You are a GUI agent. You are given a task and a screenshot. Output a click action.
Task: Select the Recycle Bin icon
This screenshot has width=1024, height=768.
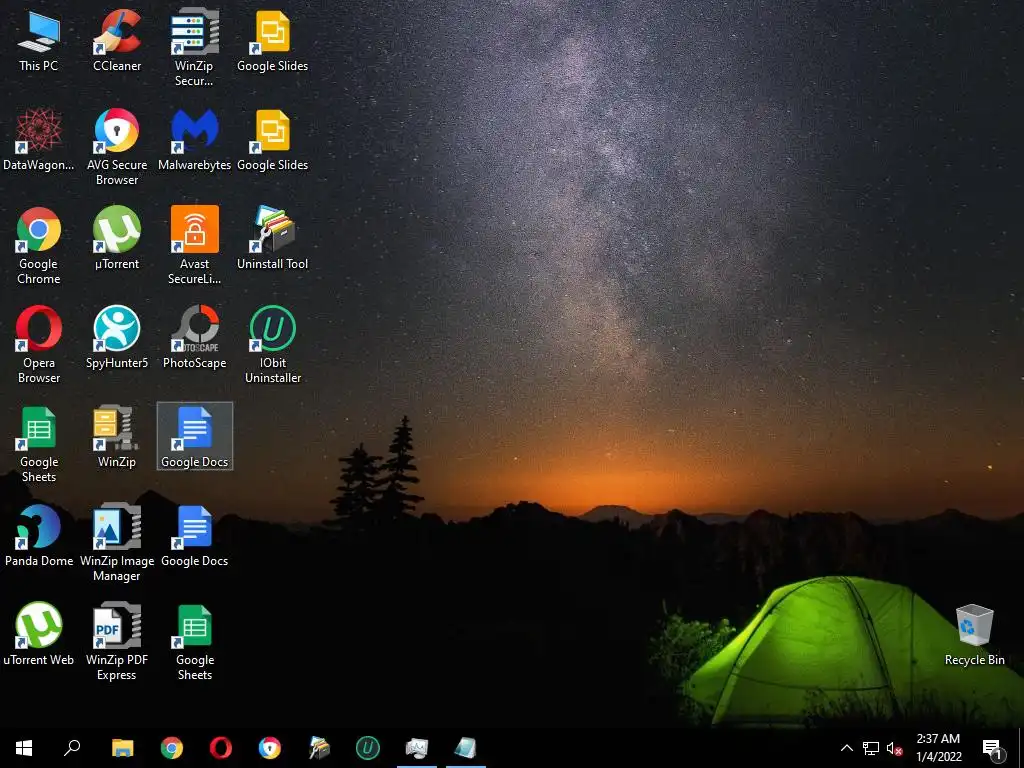[x=974, y=635]
